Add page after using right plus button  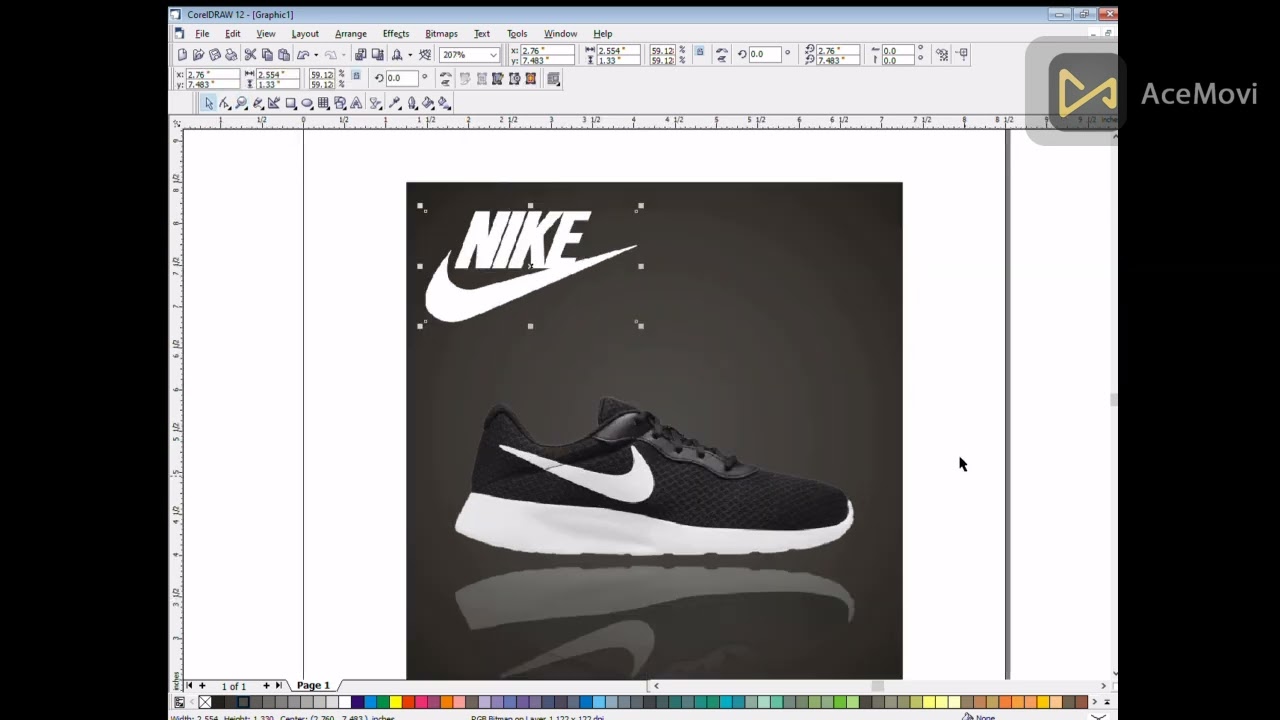pyautogui.click(x=266, y=686)
